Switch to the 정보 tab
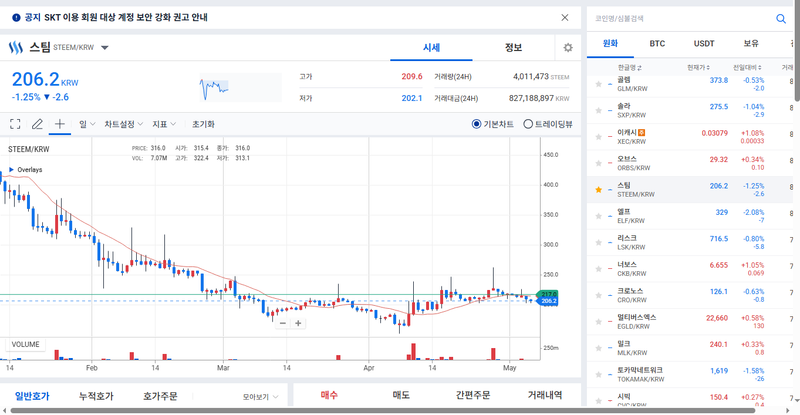Image resolution: width=800 pixels, height=415 pixels. [513, 47]
